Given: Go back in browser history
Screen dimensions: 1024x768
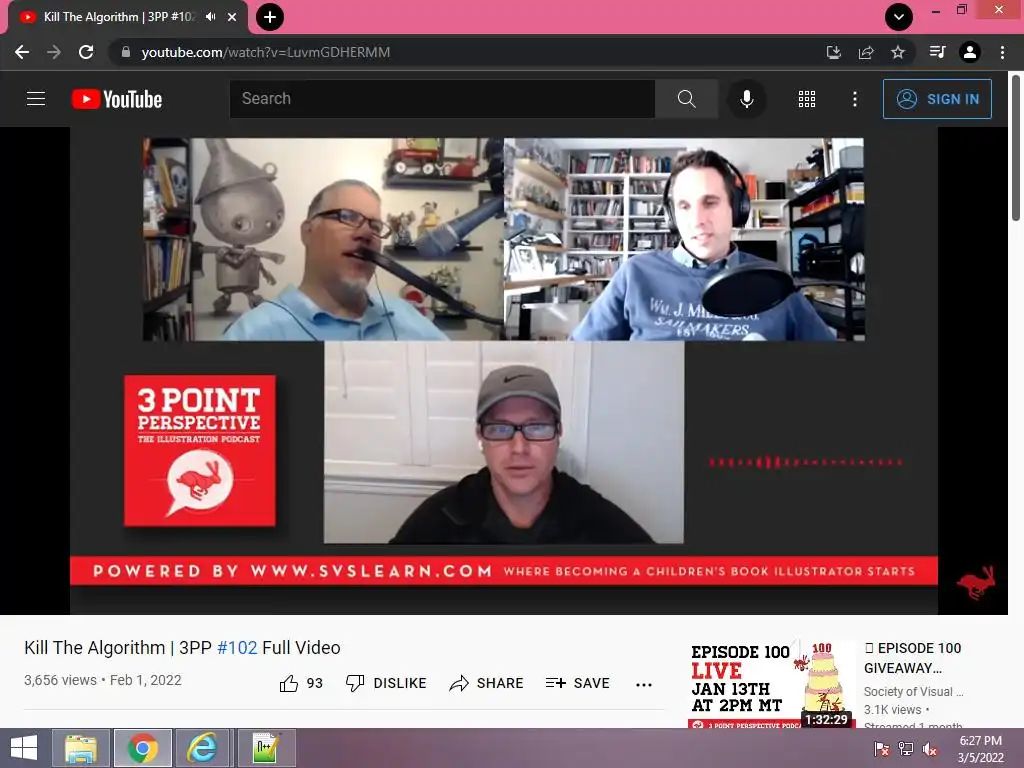Looking at the screenshot, I should click(22, 52).
